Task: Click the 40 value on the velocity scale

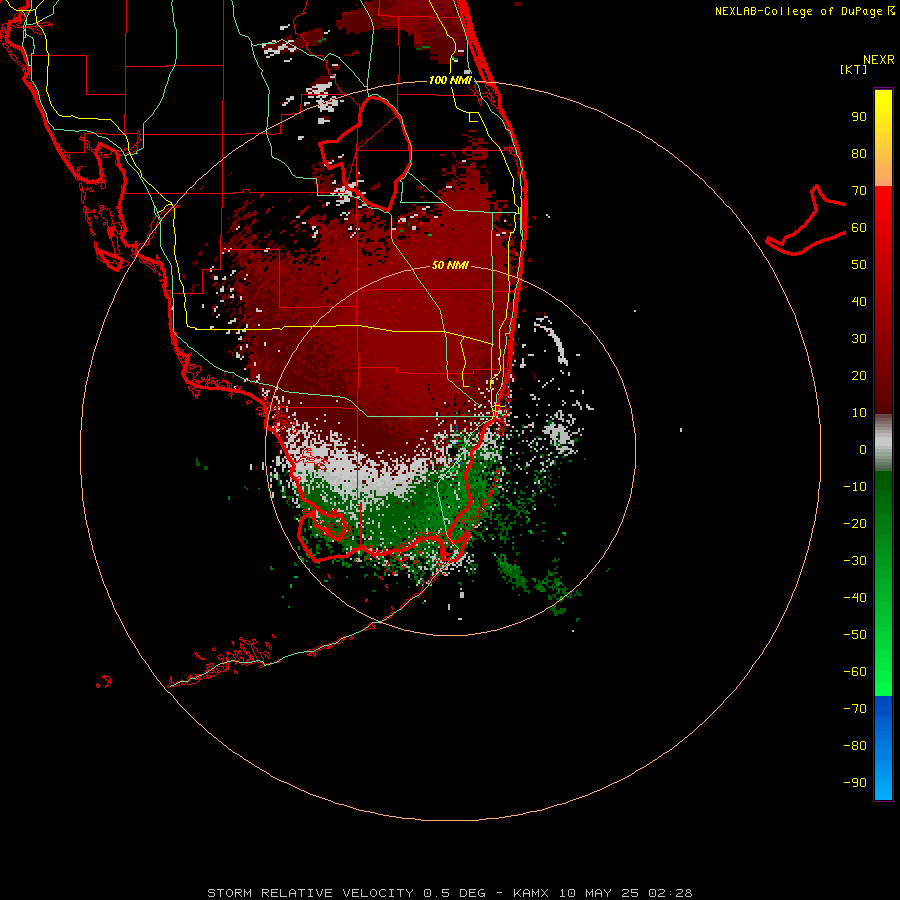Action: 859,302
